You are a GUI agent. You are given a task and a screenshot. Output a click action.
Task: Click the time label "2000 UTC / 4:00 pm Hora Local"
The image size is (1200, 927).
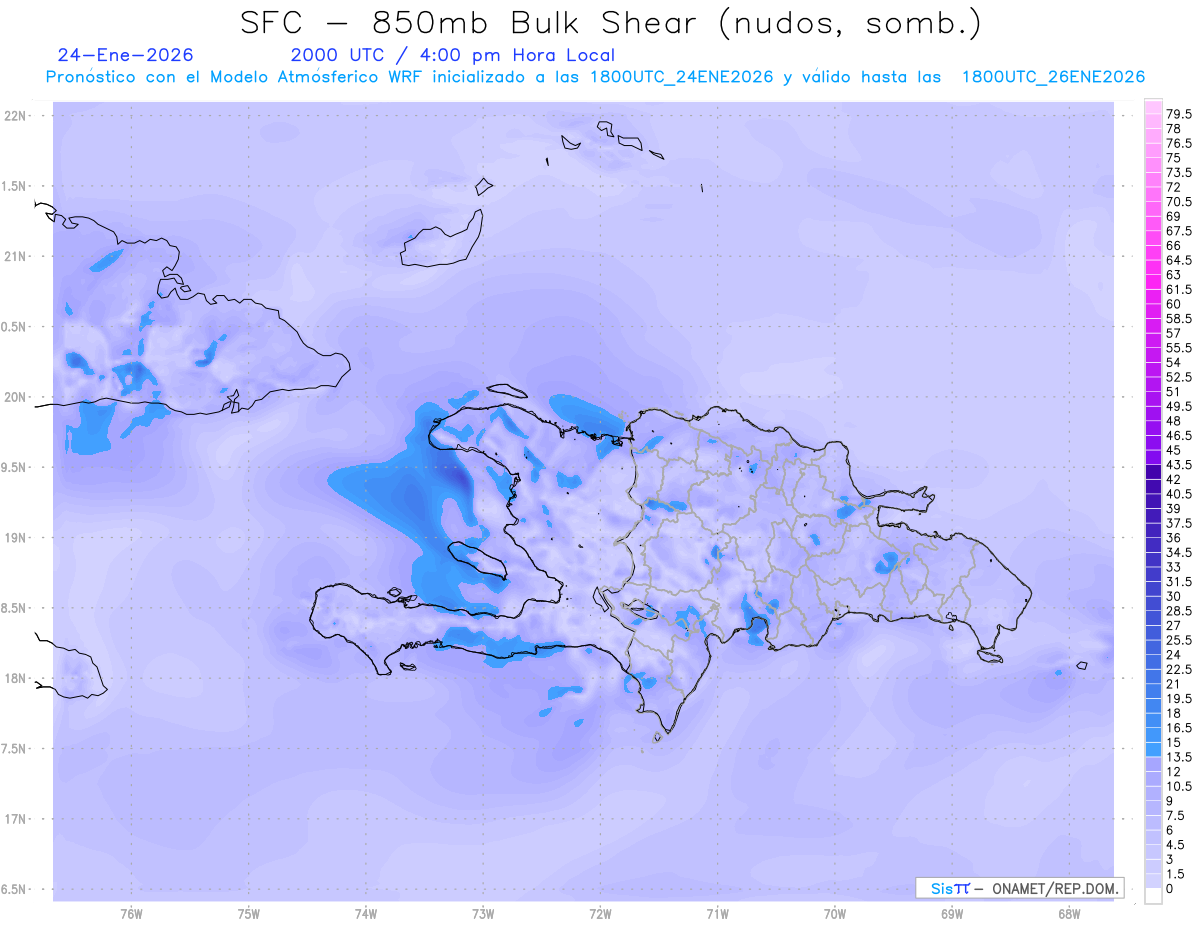tap(453, 55)
